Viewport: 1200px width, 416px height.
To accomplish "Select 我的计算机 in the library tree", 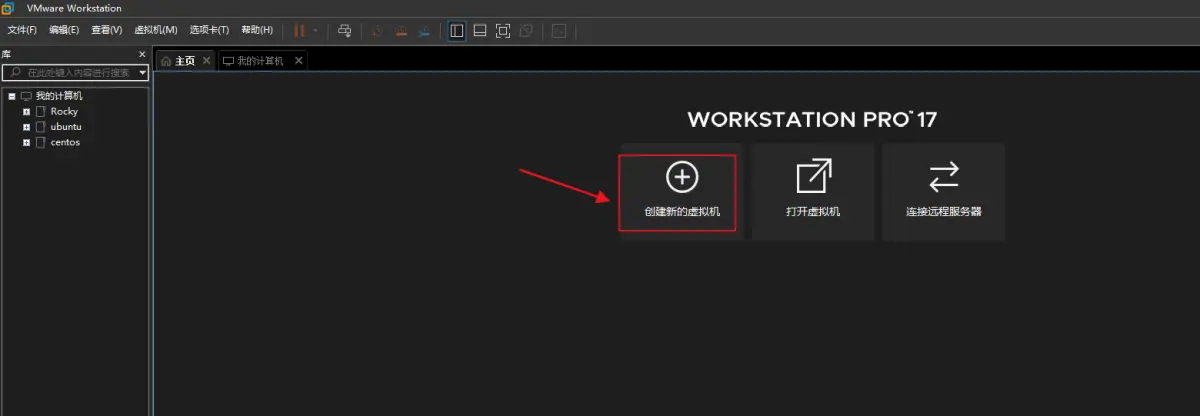I will point(59,96).
